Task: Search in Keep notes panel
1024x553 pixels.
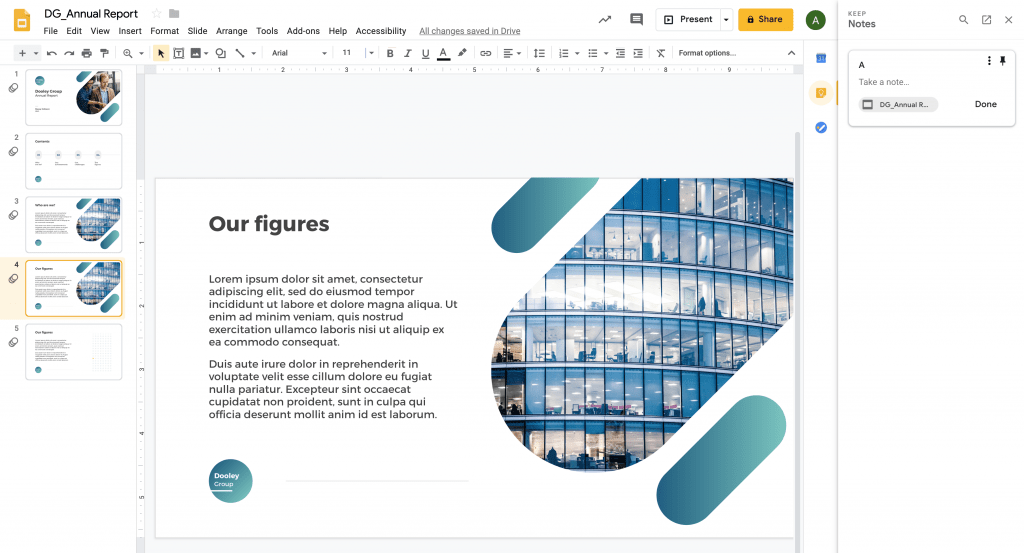Action: [963, 20]
